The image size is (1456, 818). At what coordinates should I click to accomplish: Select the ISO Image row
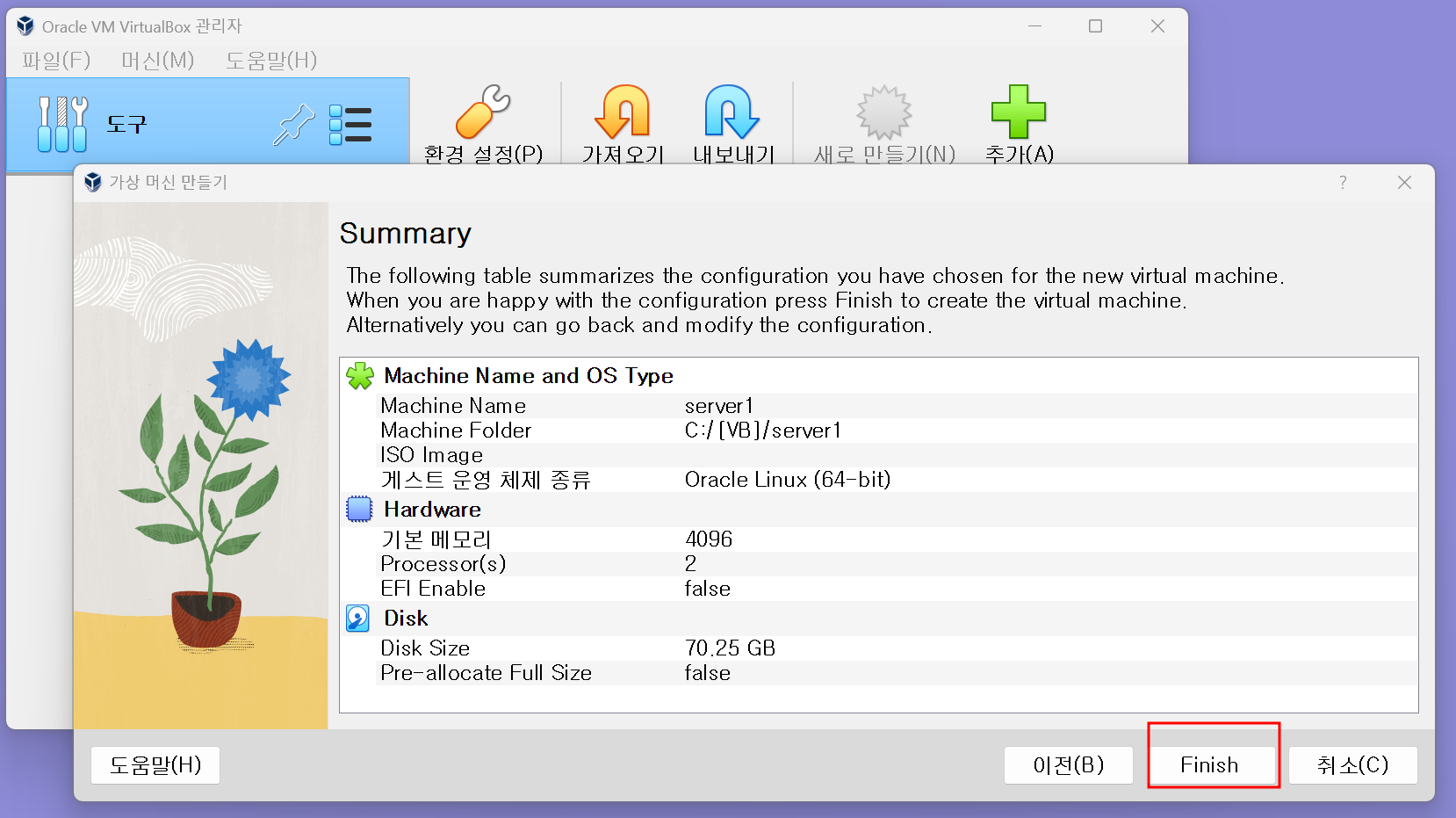[897, 455]
